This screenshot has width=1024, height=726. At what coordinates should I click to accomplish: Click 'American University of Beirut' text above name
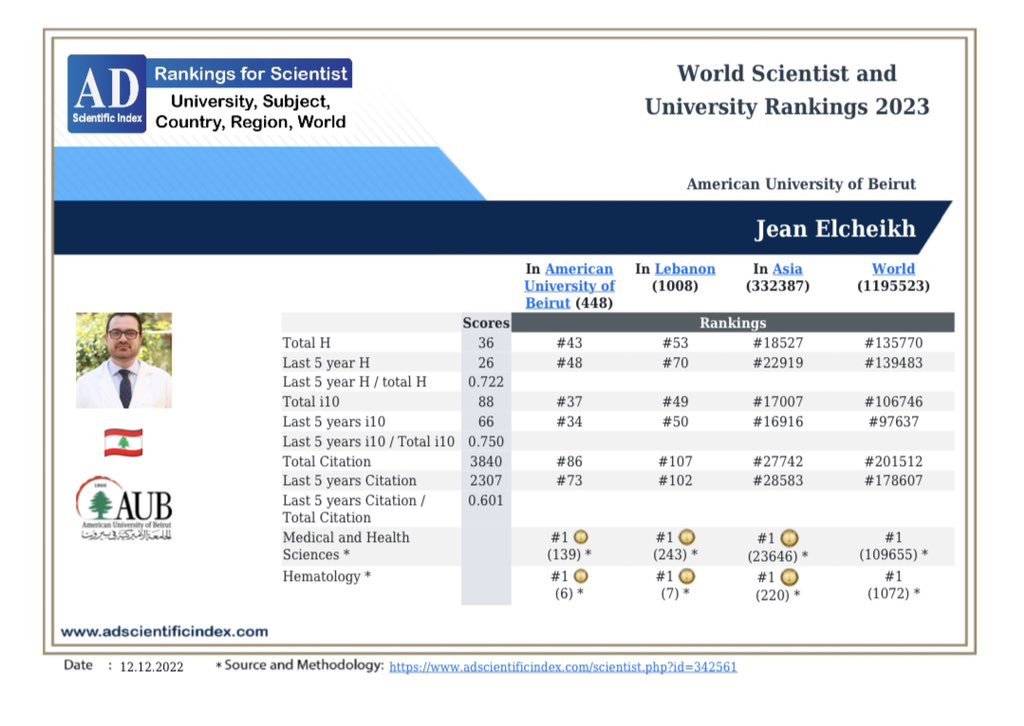[801, 184]
